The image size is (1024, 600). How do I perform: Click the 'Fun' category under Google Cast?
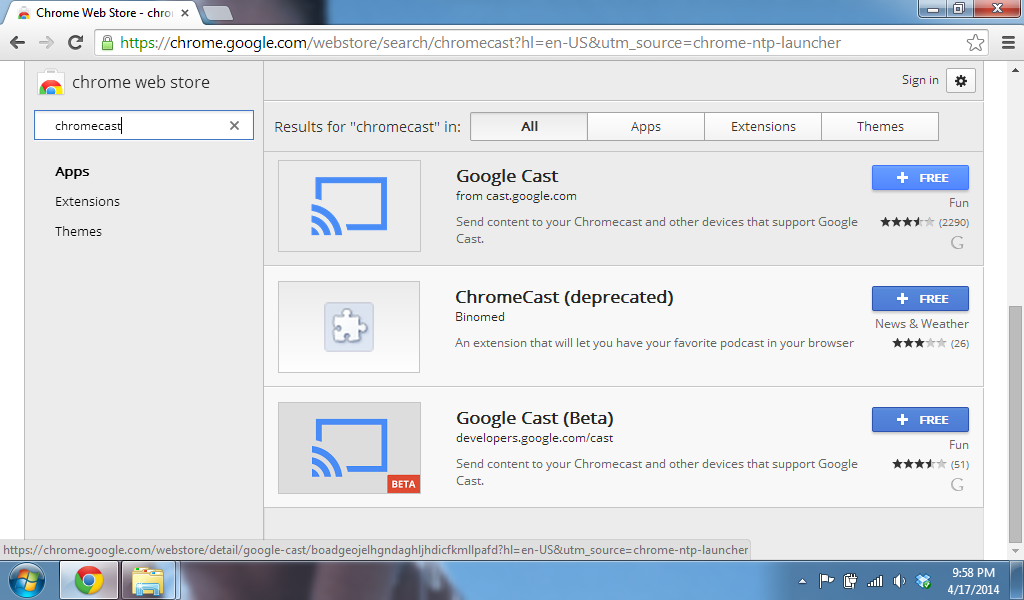click(959, 203)
